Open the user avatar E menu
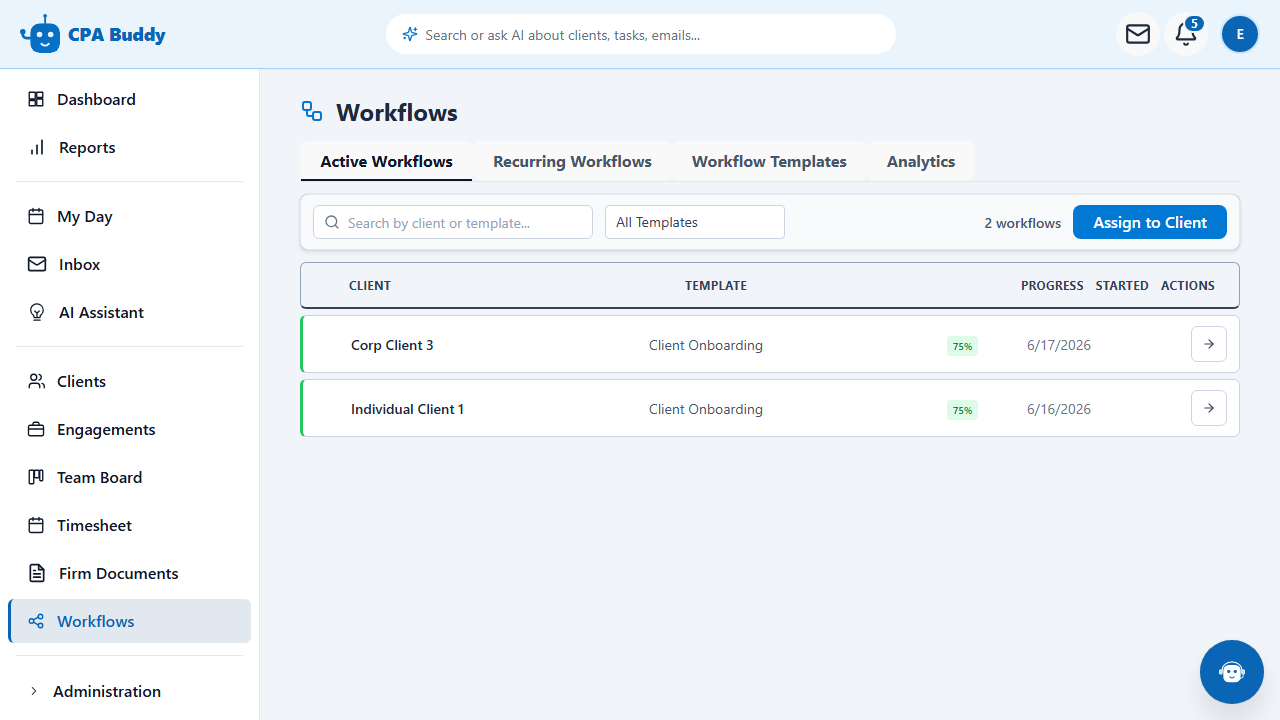Viewport: 1280px width, 720px height. pyautogui.click(x=1240, y=34)
